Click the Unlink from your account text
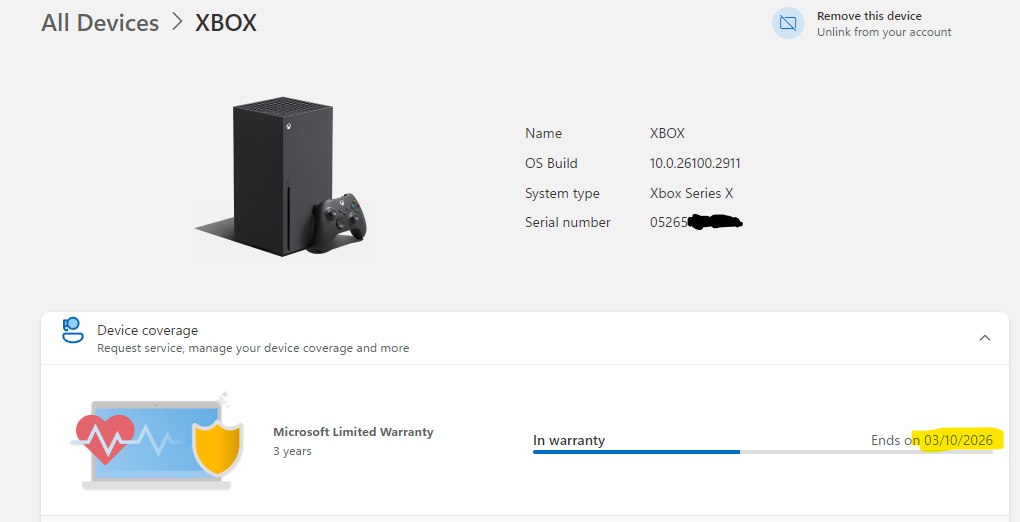Screen dimensions: 1020x522 (x=884, y=32)
